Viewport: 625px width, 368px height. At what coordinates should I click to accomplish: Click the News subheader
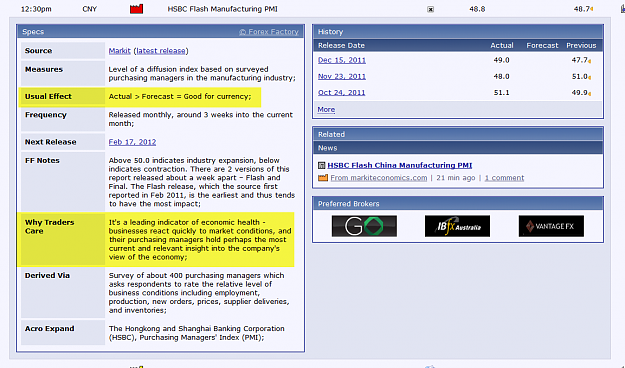click(458, 148)
